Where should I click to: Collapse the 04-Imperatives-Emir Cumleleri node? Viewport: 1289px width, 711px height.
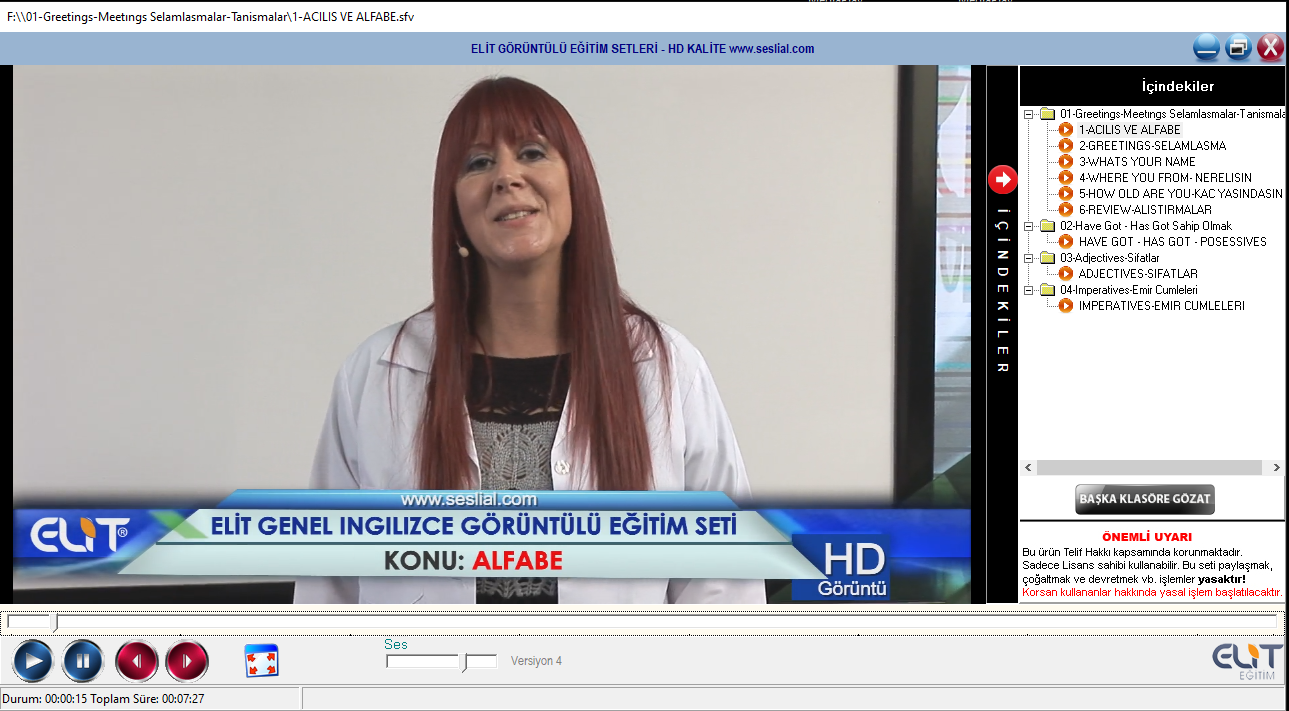(1029, 290)
